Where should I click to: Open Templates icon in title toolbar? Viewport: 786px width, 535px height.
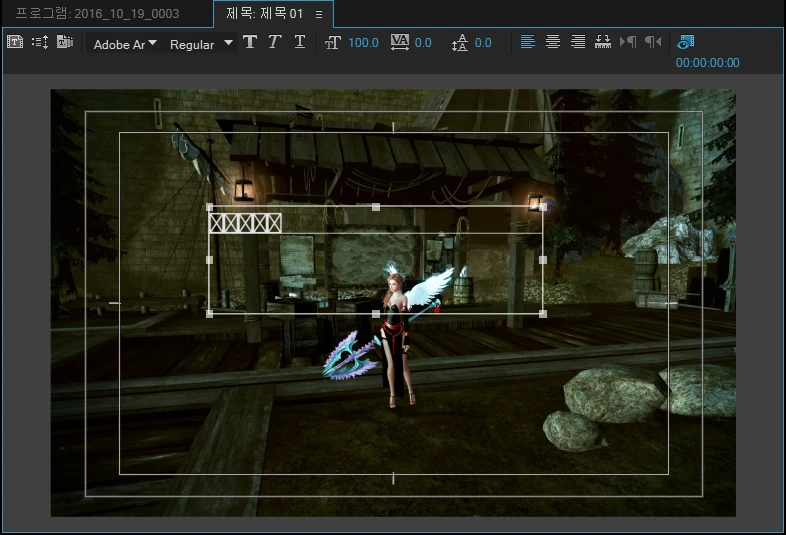click(65, 42)
